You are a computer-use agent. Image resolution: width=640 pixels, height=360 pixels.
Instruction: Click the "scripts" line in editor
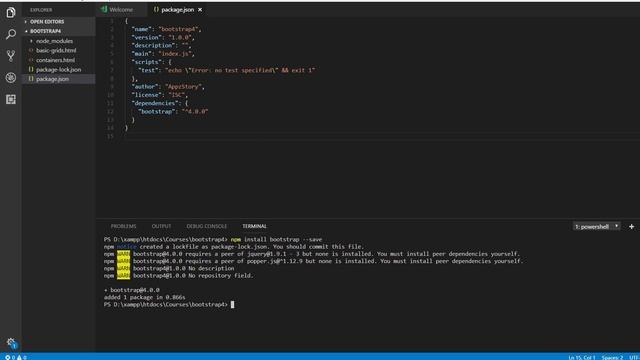tap(151, 62)
